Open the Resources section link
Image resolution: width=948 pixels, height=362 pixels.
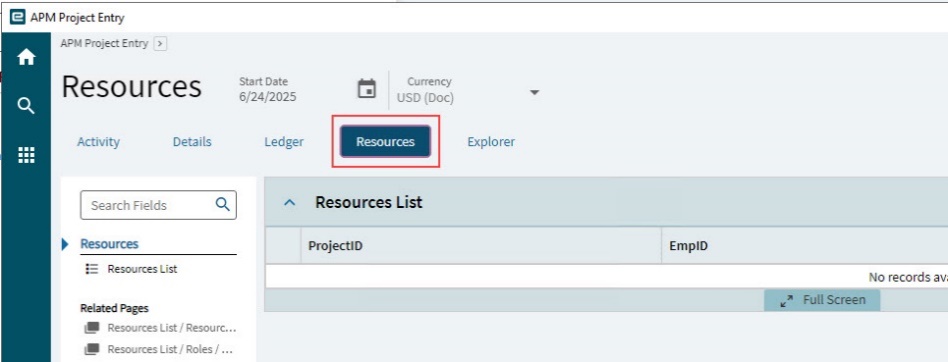109,244
